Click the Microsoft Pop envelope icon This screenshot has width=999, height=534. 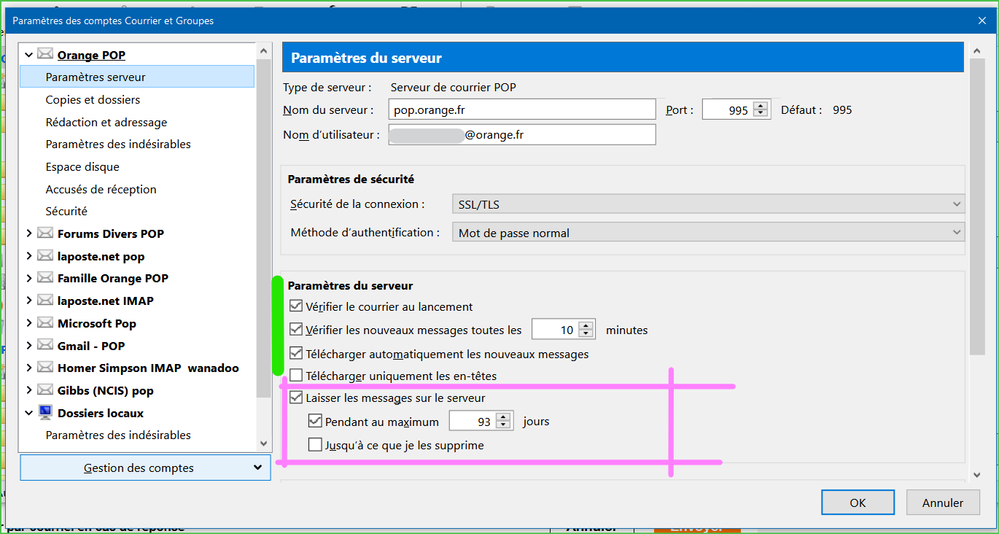point(45,323)
